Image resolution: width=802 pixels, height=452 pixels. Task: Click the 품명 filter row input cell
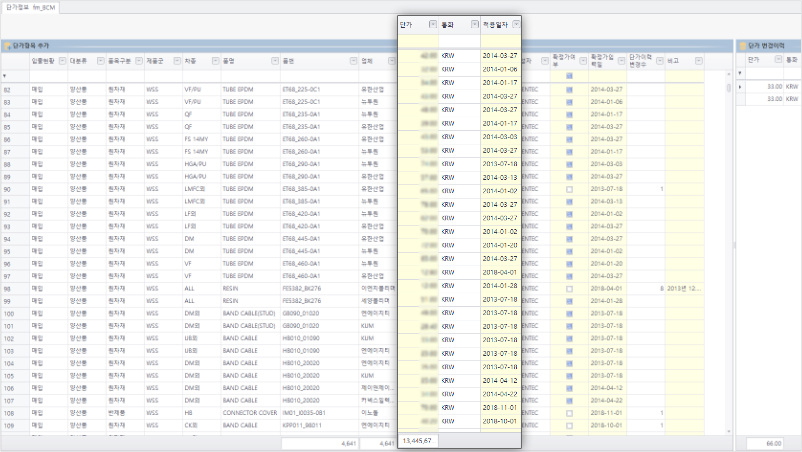[x=251, y=76]
